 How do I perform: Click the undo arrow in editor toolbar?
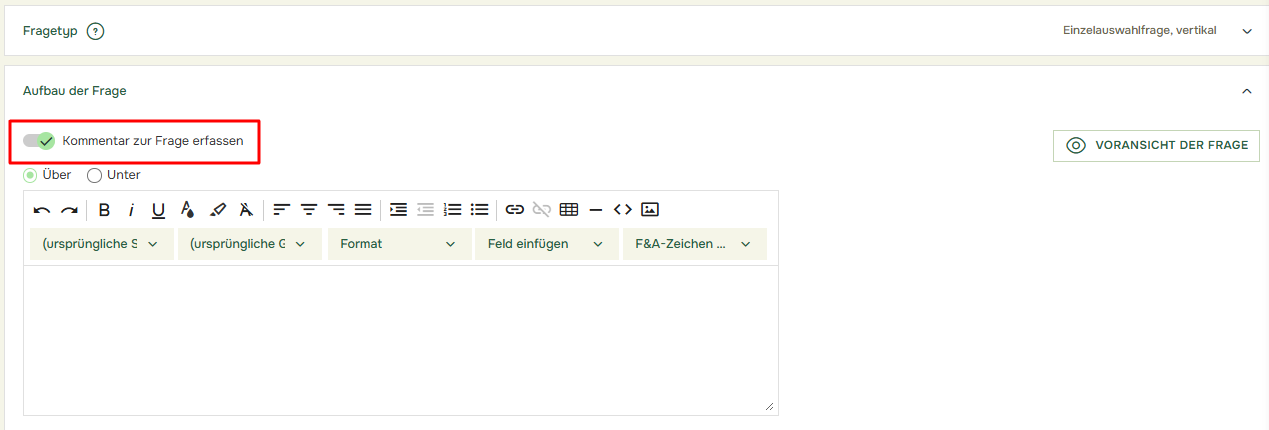pos(42,210)
